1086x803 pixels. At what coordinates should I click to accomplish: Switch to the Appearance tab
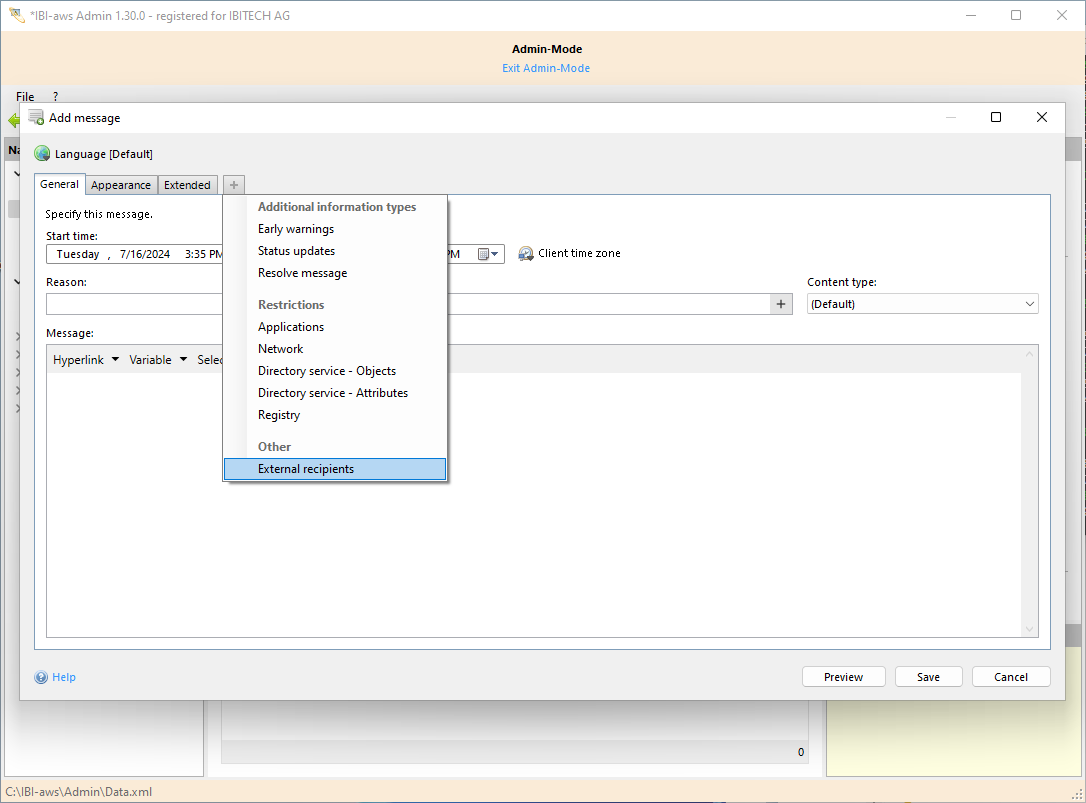coord(121,185)
